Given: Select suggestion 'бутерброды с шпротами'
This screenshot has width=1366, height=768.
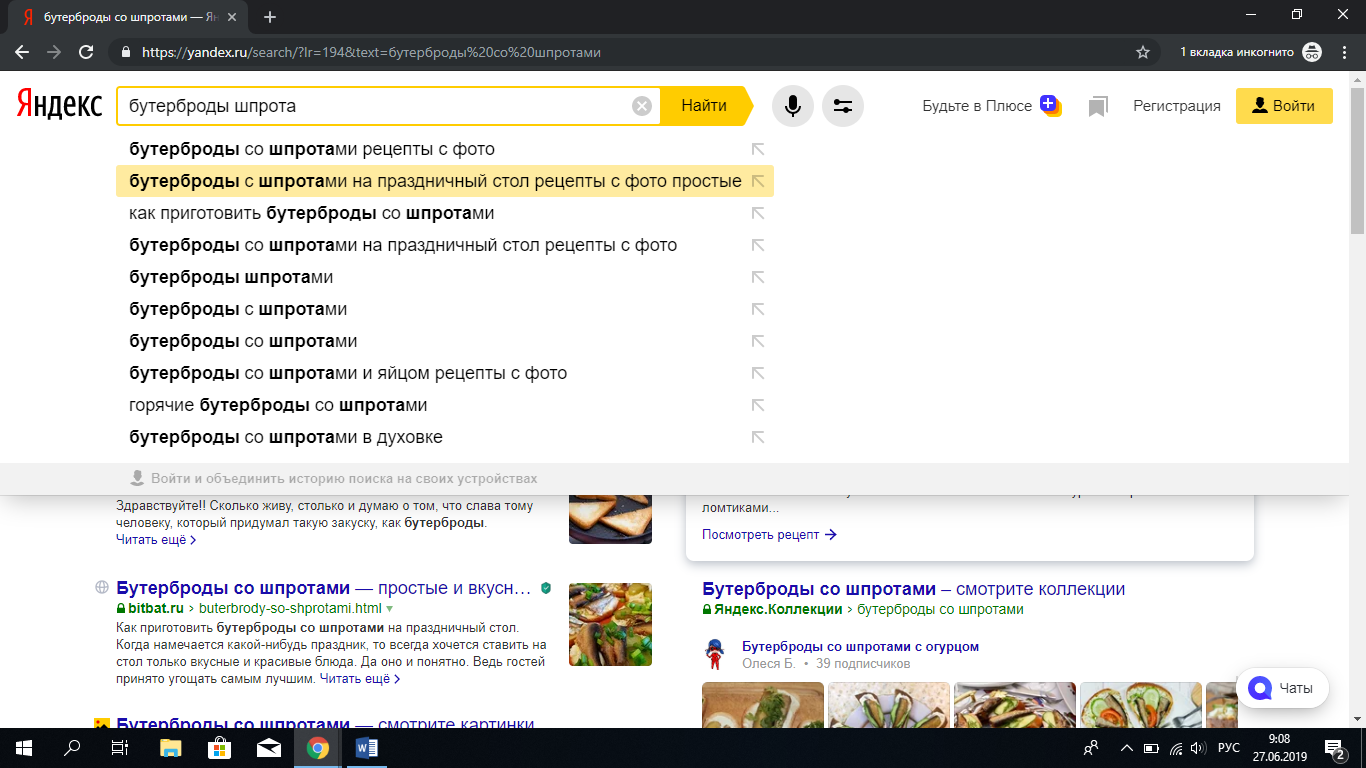Looking at the screenshot, I should (445, 309).
